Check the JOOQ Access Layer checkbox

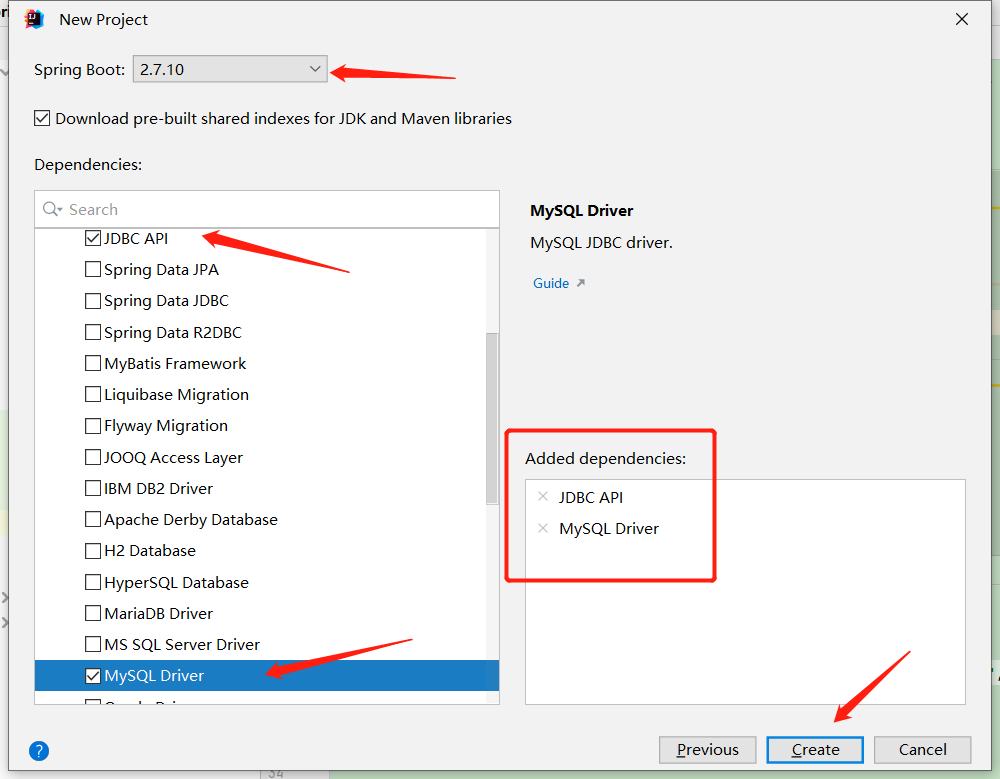click(x=93, y=457)
